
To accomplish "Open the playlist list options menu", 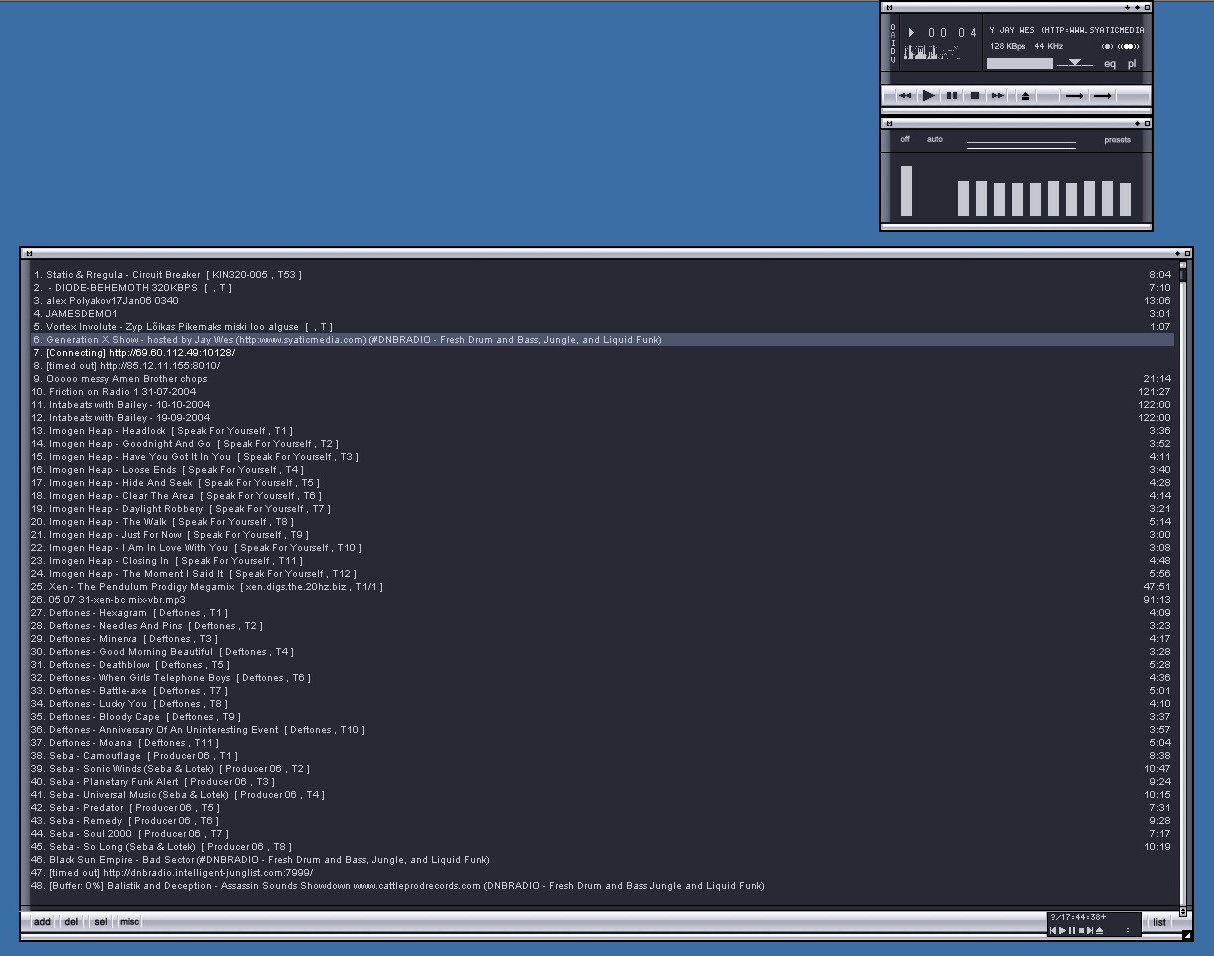I will point(1159,922).
